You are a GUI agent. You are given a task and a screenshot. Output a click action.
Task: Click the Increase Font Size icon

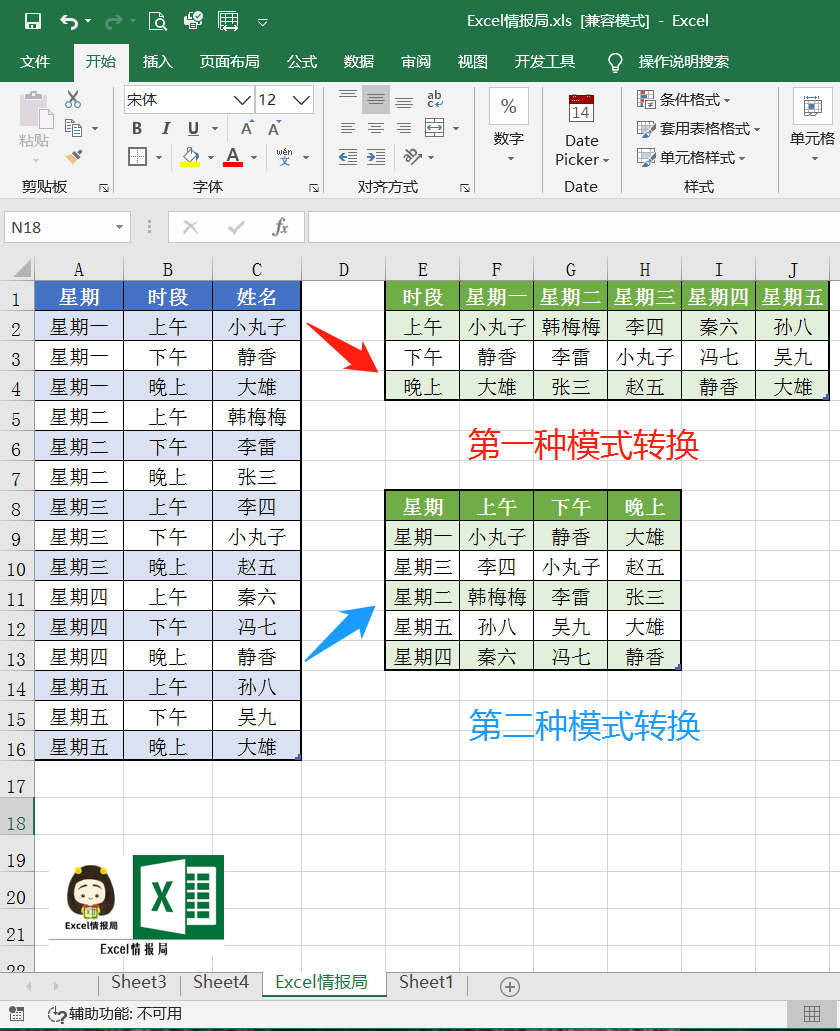246,128
